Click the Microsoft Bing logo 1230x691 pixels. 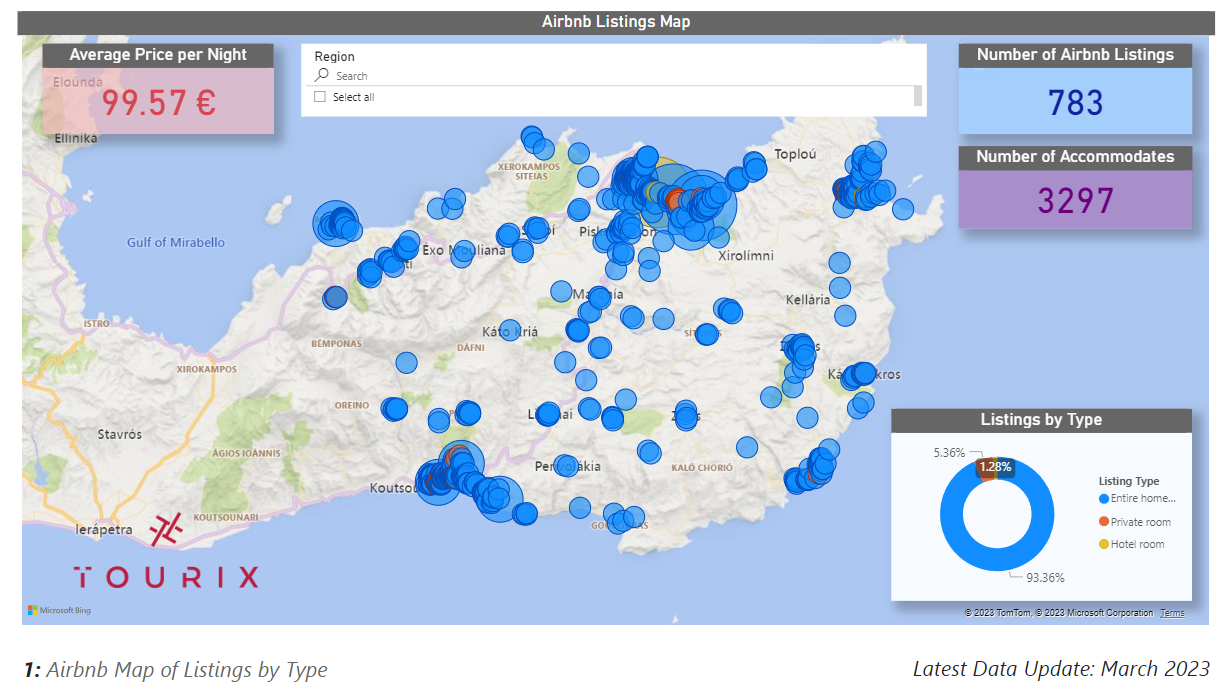click(x=60, y=610)
